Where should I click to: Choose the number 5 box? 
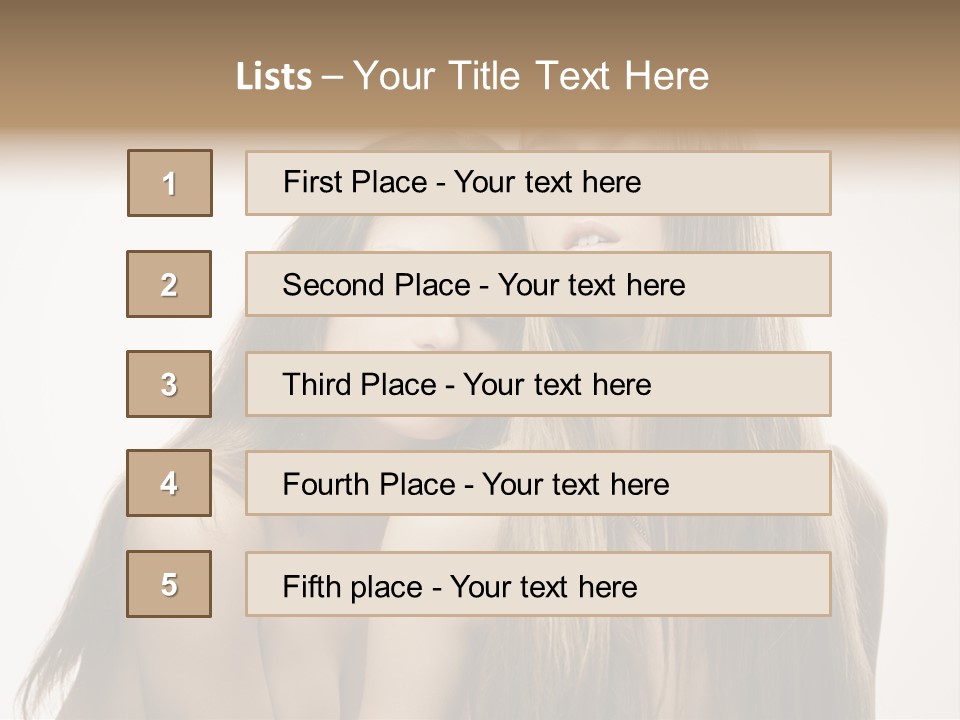point(169,584)
